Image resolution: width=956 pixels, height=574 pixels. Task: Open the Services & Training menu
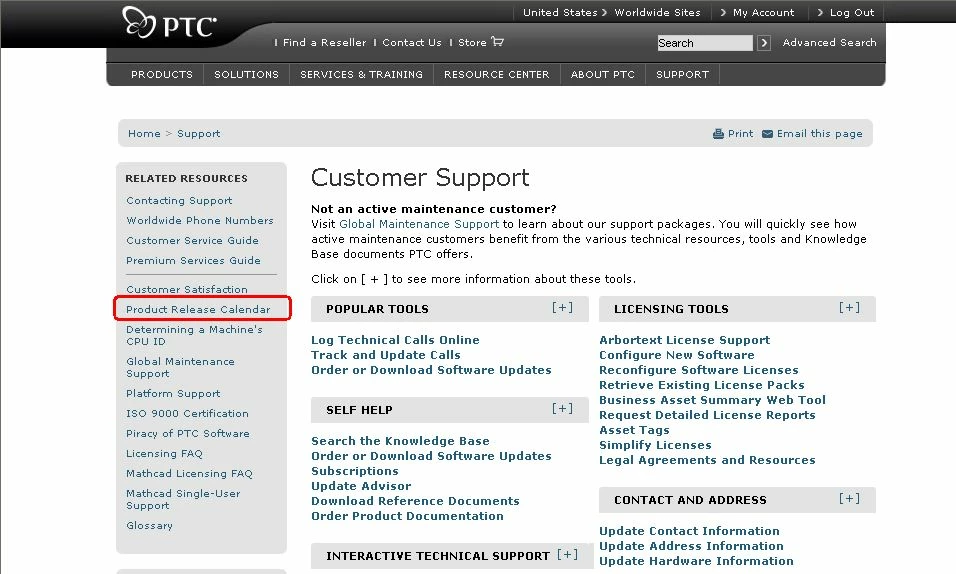coord(361,74)
